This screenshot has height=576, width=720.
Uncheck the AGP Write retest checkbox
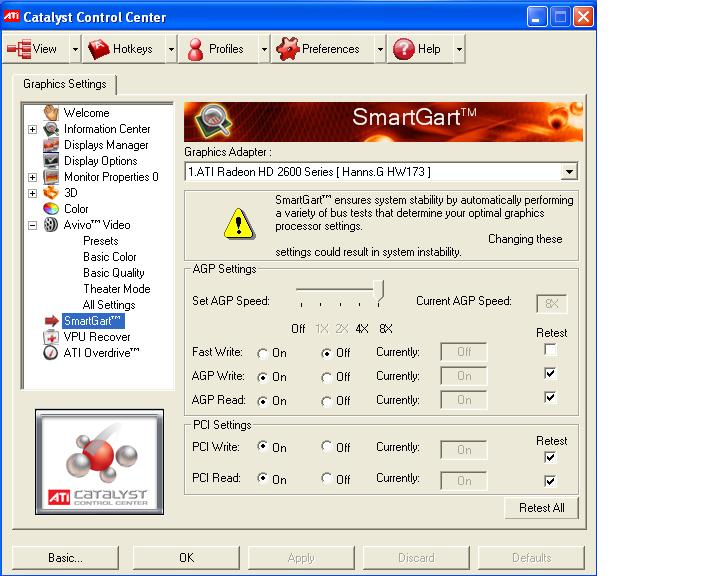[550, 373]
